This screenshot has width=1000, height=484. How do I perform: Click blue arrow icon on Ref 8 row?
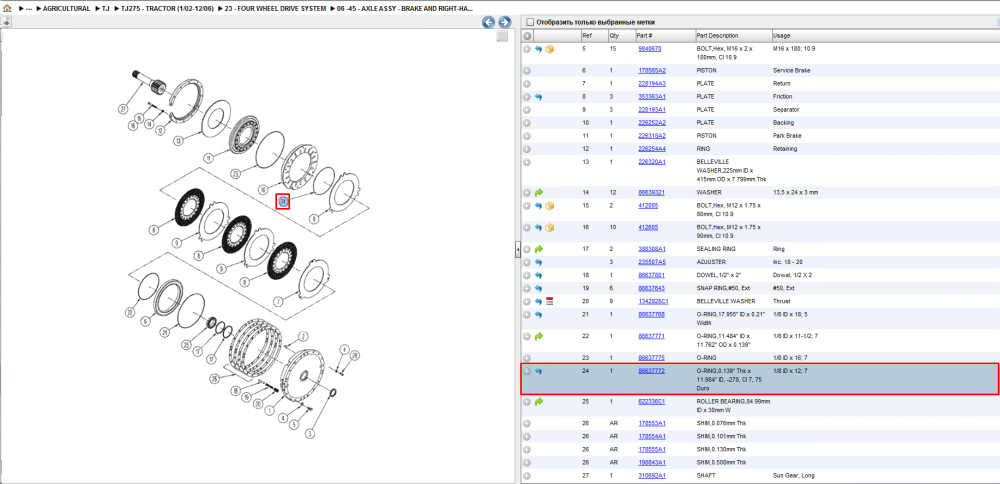click(538, 96)
